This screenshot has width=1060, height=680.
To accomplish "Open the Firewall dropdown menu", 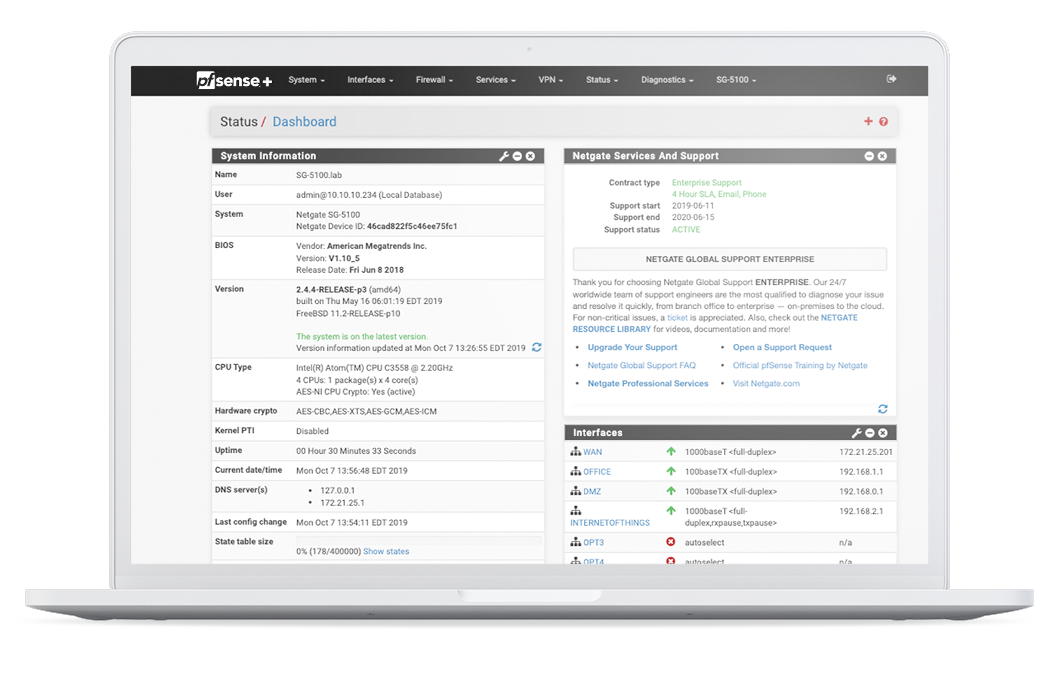I will pyautogui.click(x=434, y=80).
